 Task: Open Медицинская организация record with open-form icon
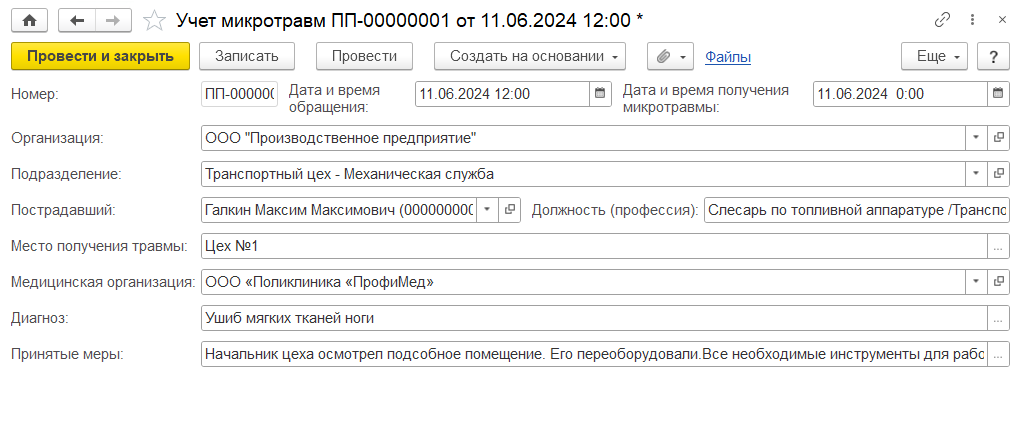pyautogui.click(x=997, y=282)
